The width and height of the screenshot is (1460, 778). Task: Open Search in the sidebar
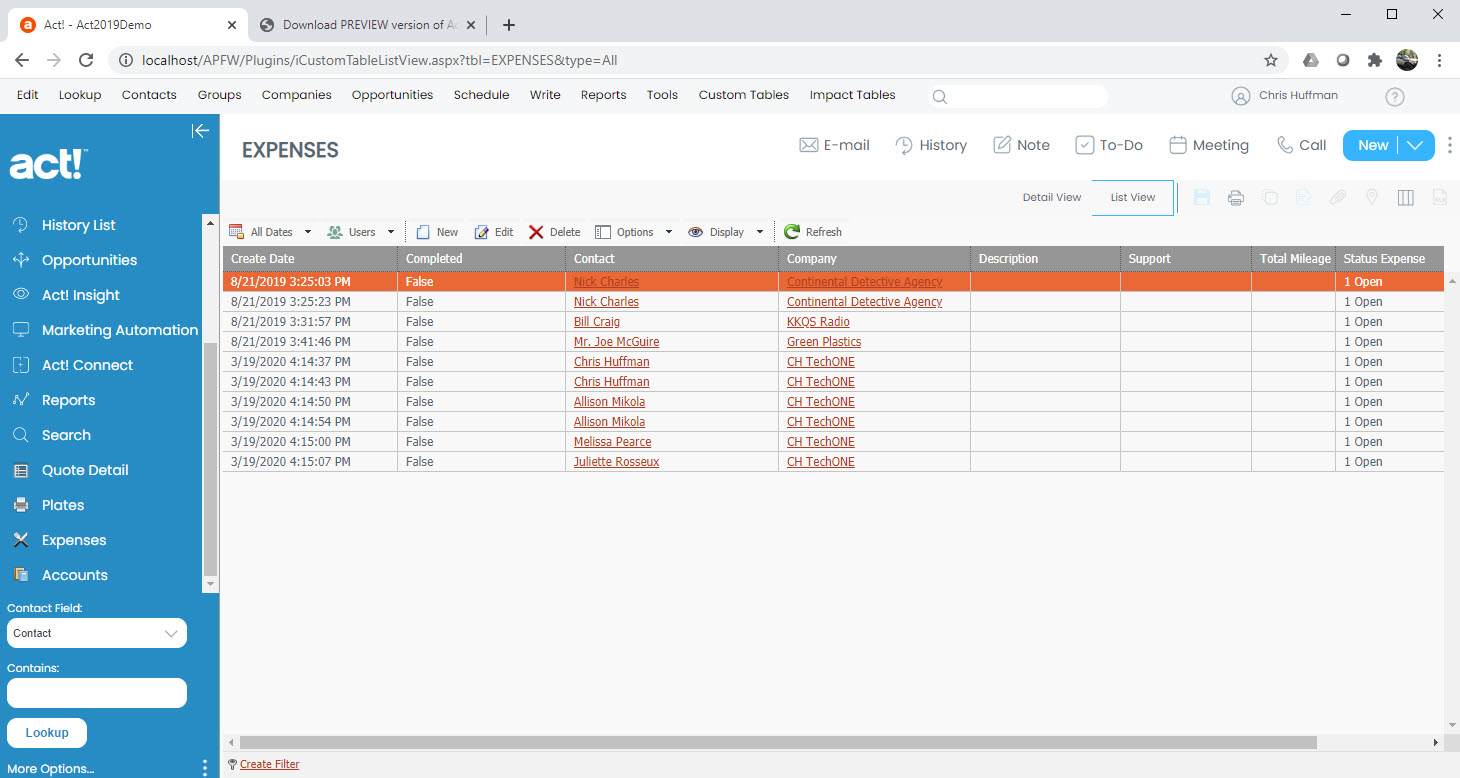[66, 435]
